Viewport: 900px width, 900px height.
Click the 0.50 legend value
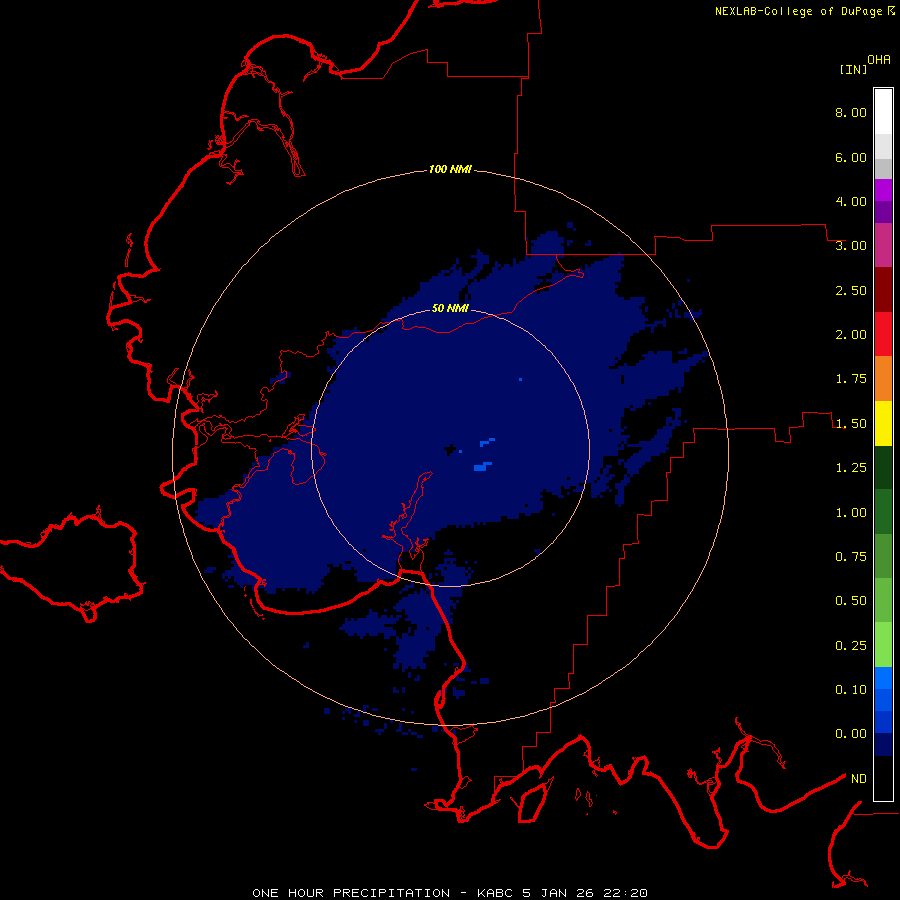(x=851, y=601)
